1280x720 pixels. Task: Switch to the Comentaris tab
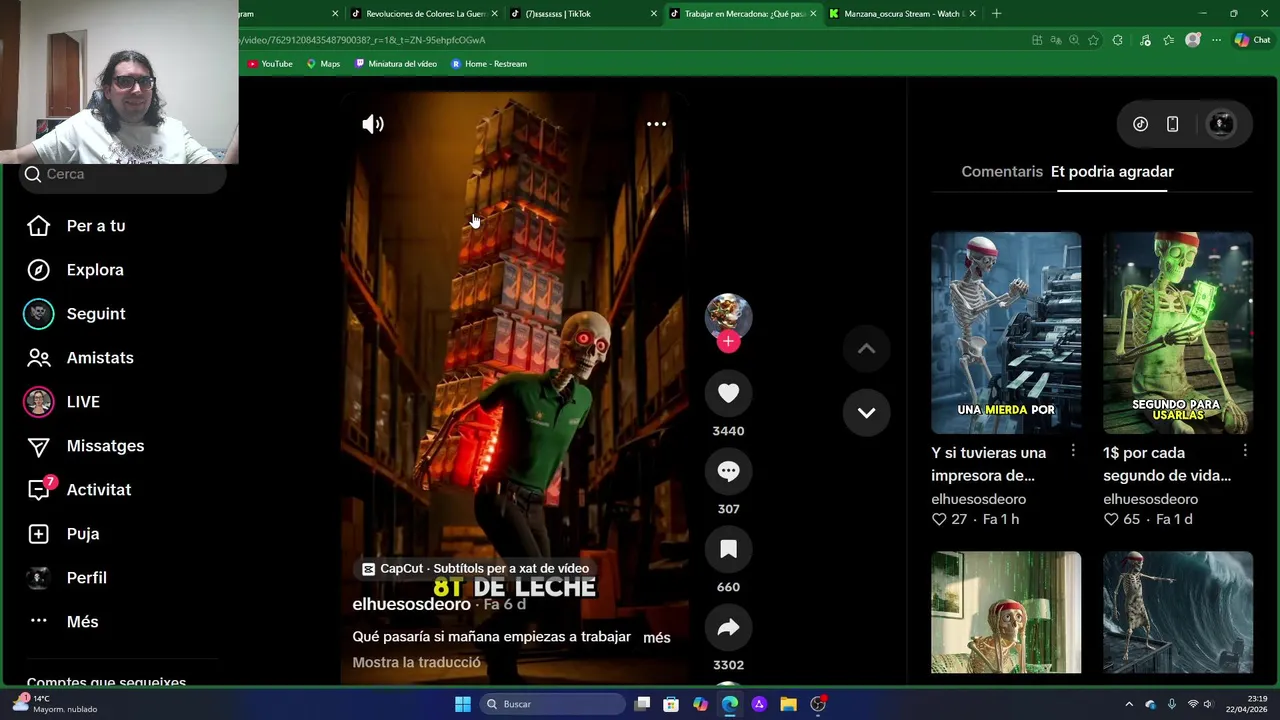(x=1002, y=171)
